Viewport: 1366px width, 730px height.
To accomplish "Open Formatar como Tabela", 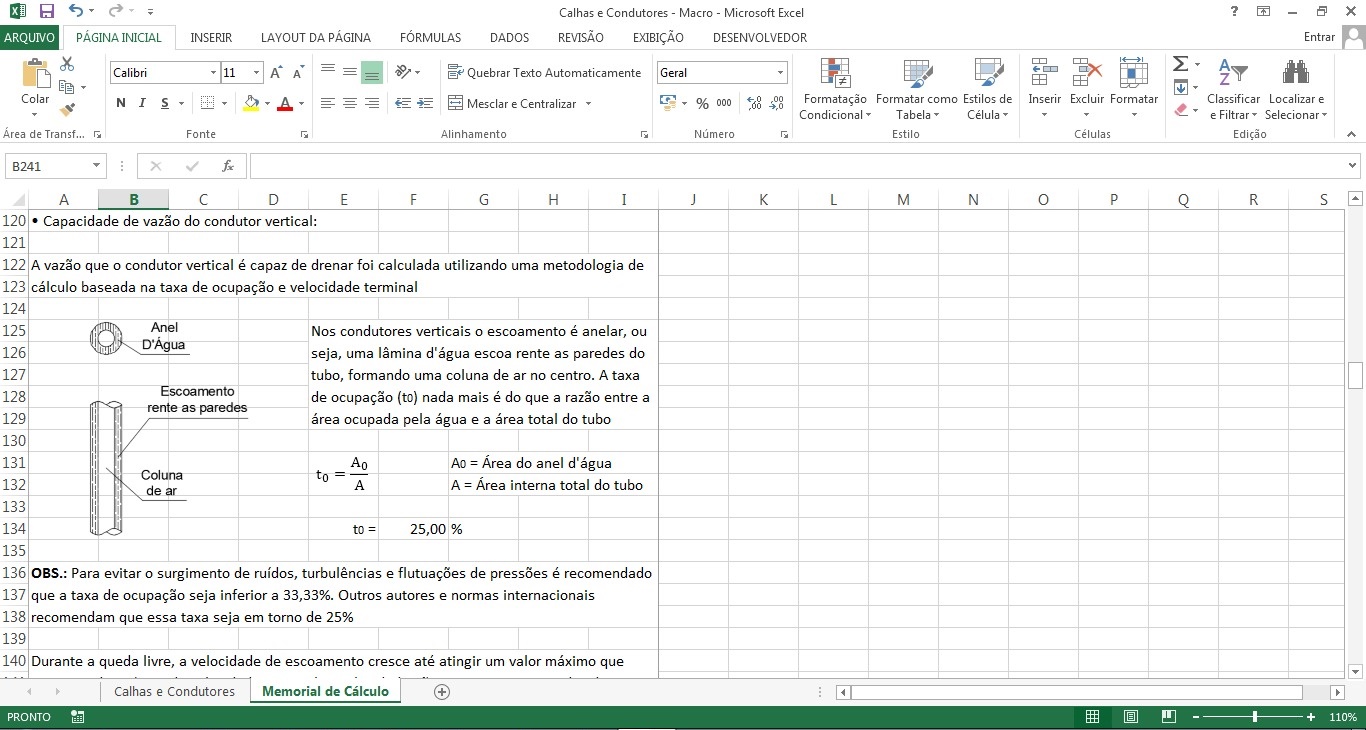I will point(916,89).
